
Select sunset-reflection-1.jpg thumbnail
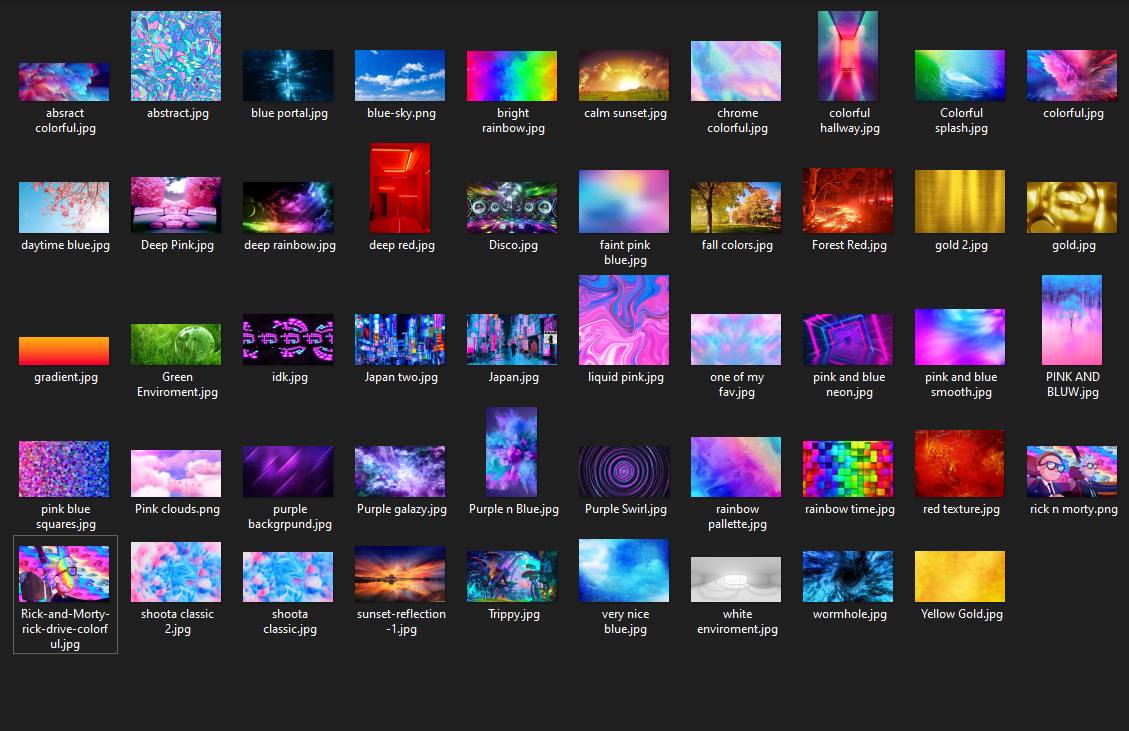pos(400,573)
